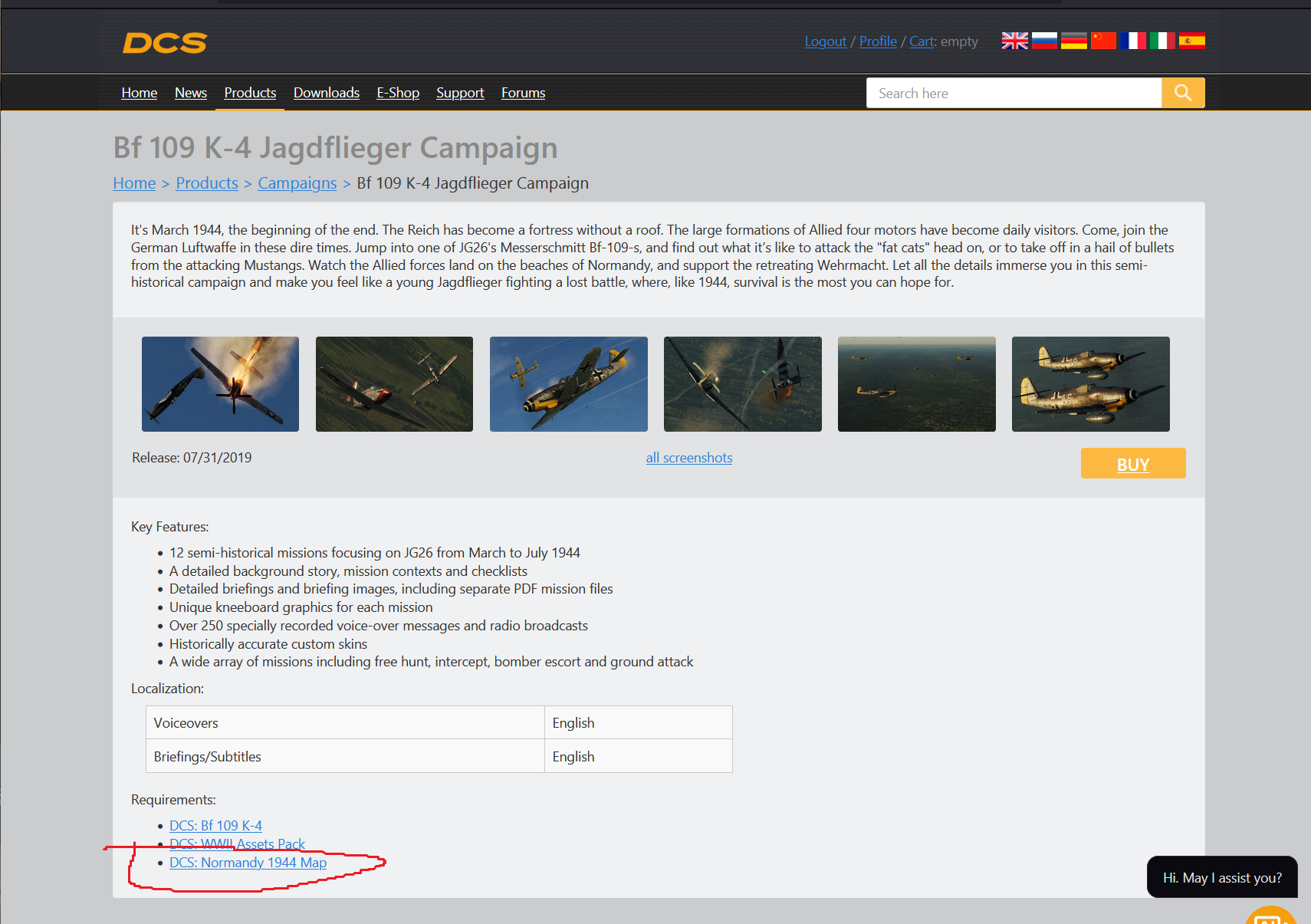View the two Bf 109s formation thumbnail
1311x924 pixels.
coord(1091,384)
